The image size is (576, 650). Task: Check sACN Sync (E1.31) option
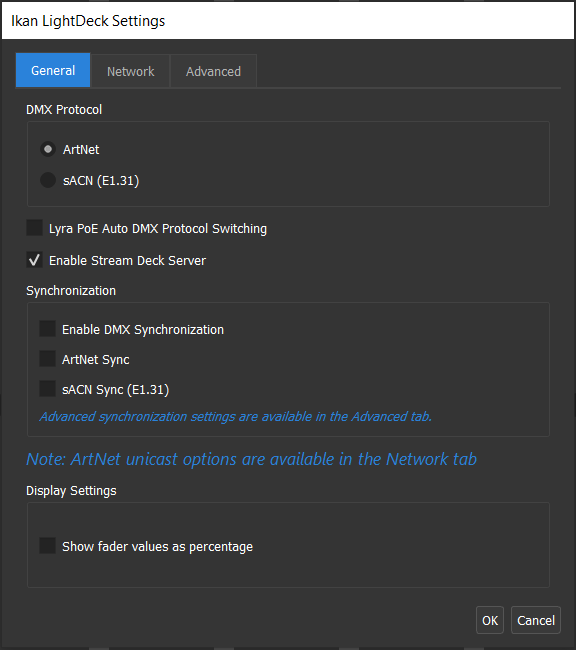(47, 389)
